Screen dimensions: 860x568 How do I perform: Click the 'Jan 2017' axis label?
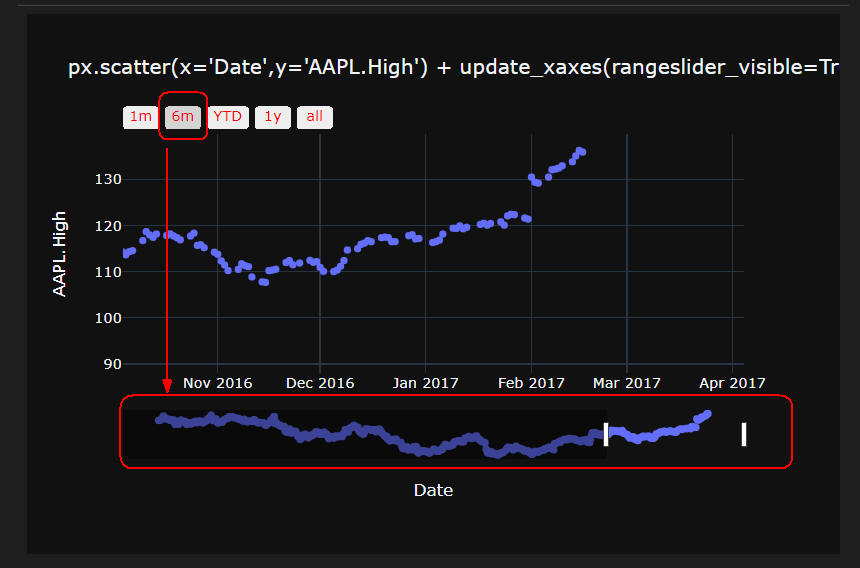tap(425, 383)
